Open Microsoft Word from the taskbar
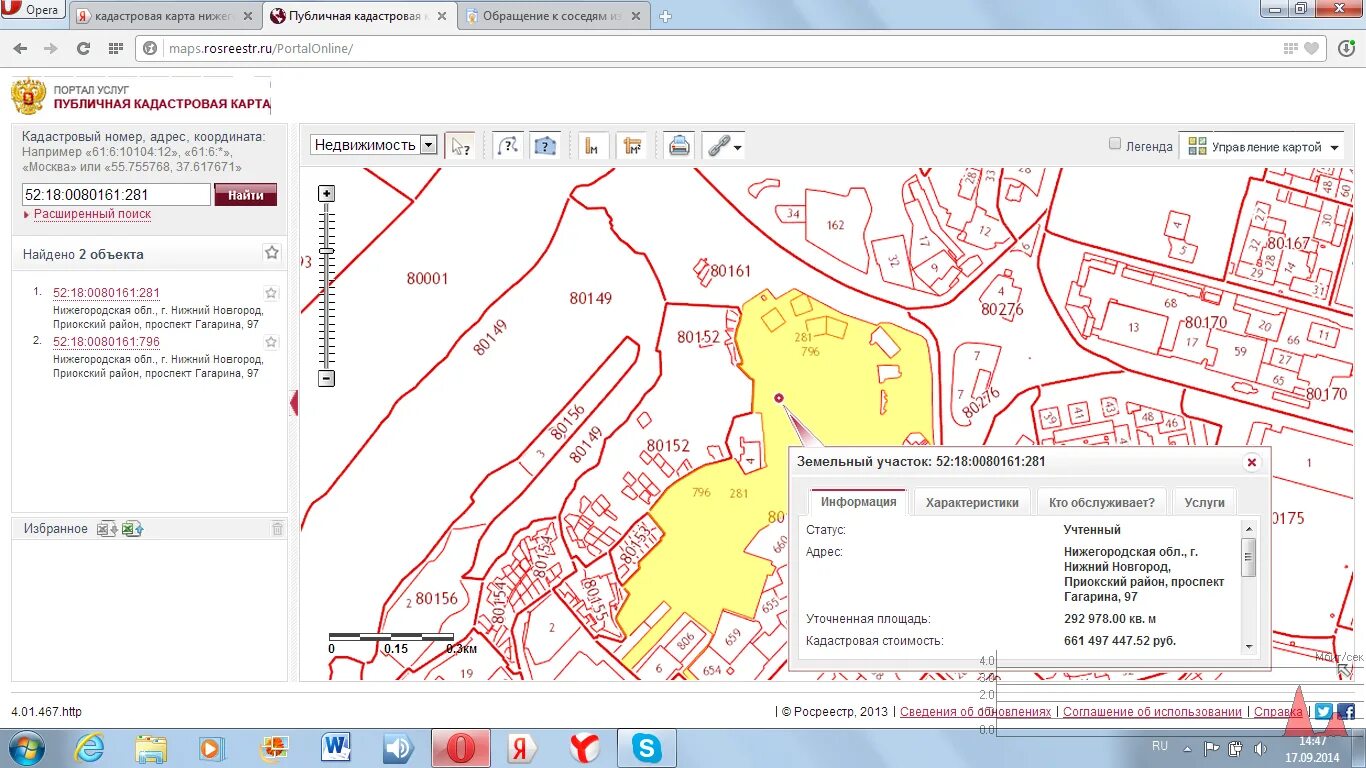 click(336, 748)
